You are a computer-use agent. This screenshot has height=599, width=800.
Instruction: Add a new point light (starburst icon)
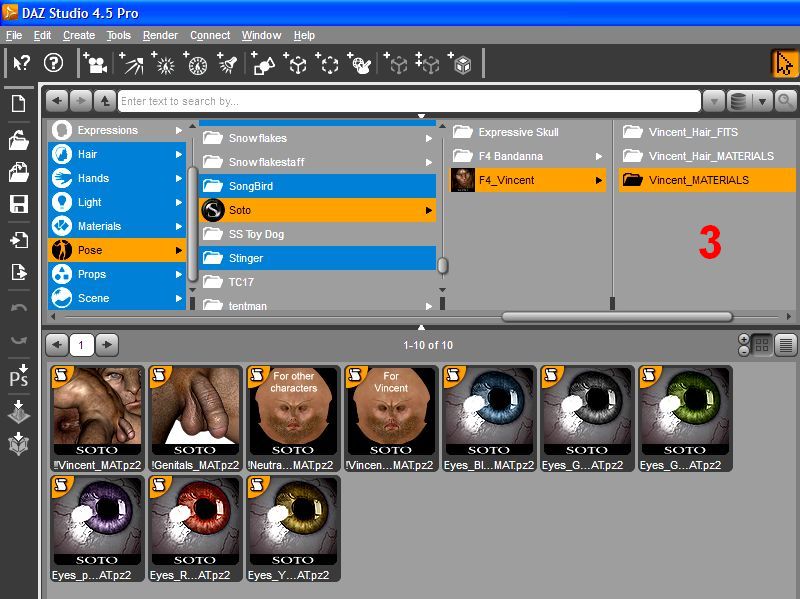coord(163,63)
